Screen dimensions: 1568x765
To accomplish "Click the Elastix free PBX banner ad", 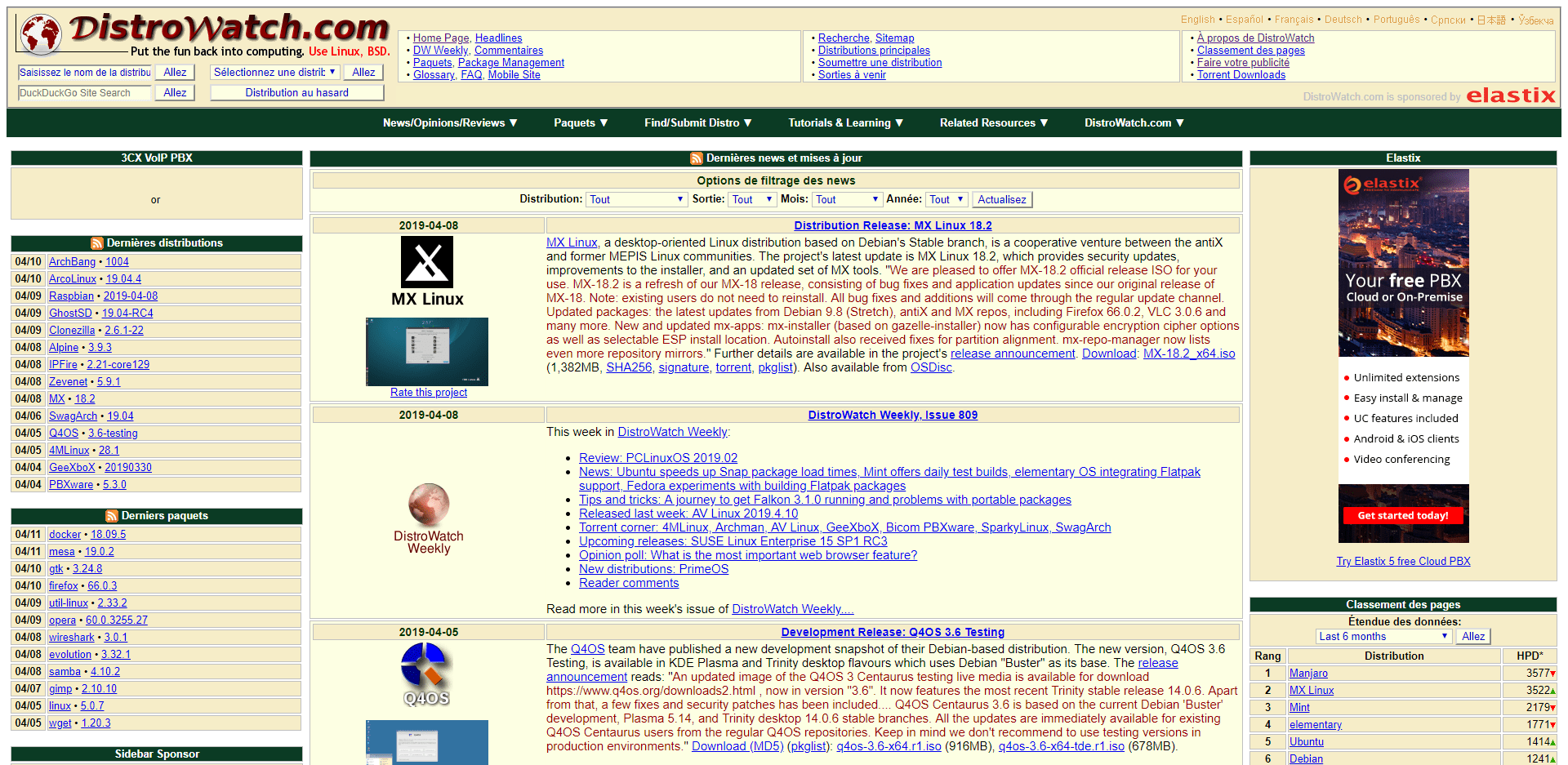I will (x=1403, y=356).
